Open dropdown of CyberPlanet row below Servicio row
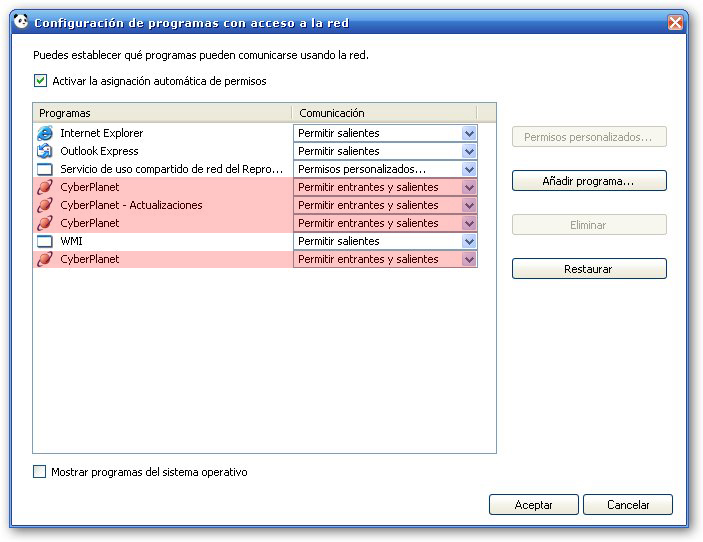 pyautogui.click(x=469, y=187)
